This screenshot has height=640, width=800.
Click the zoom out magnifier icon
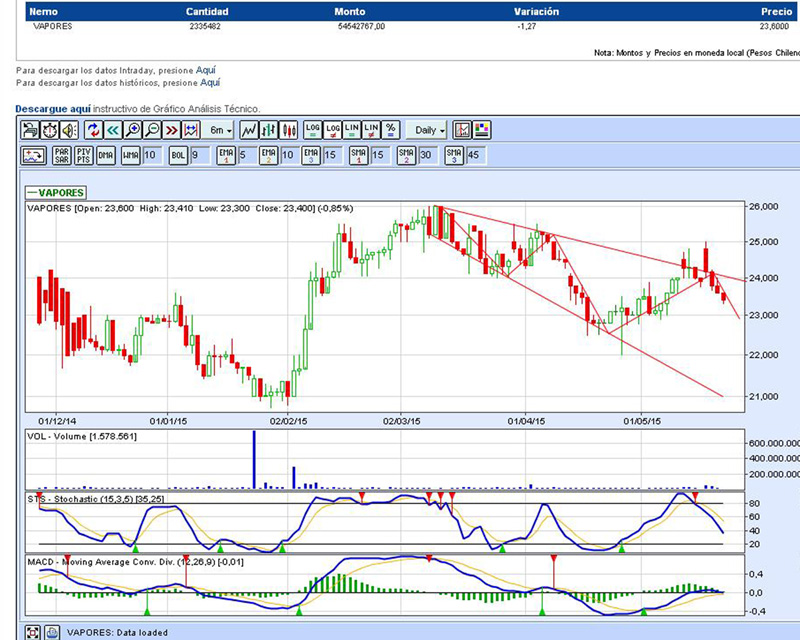coord(152,130)
